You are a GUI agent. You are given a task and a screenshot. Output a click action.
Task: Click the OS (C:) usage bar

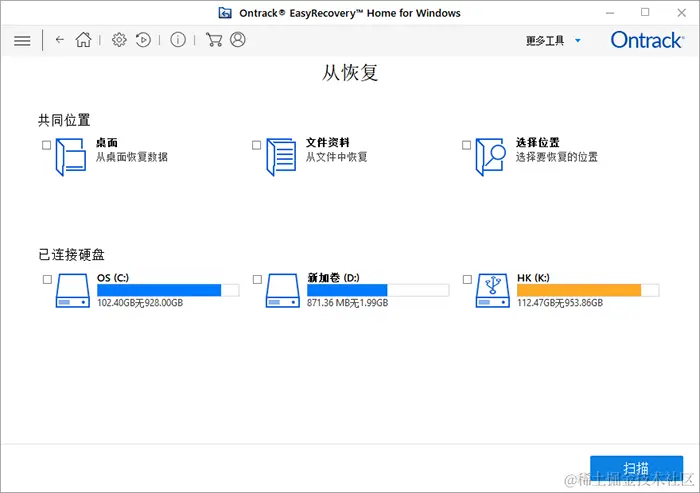(168, 290)
